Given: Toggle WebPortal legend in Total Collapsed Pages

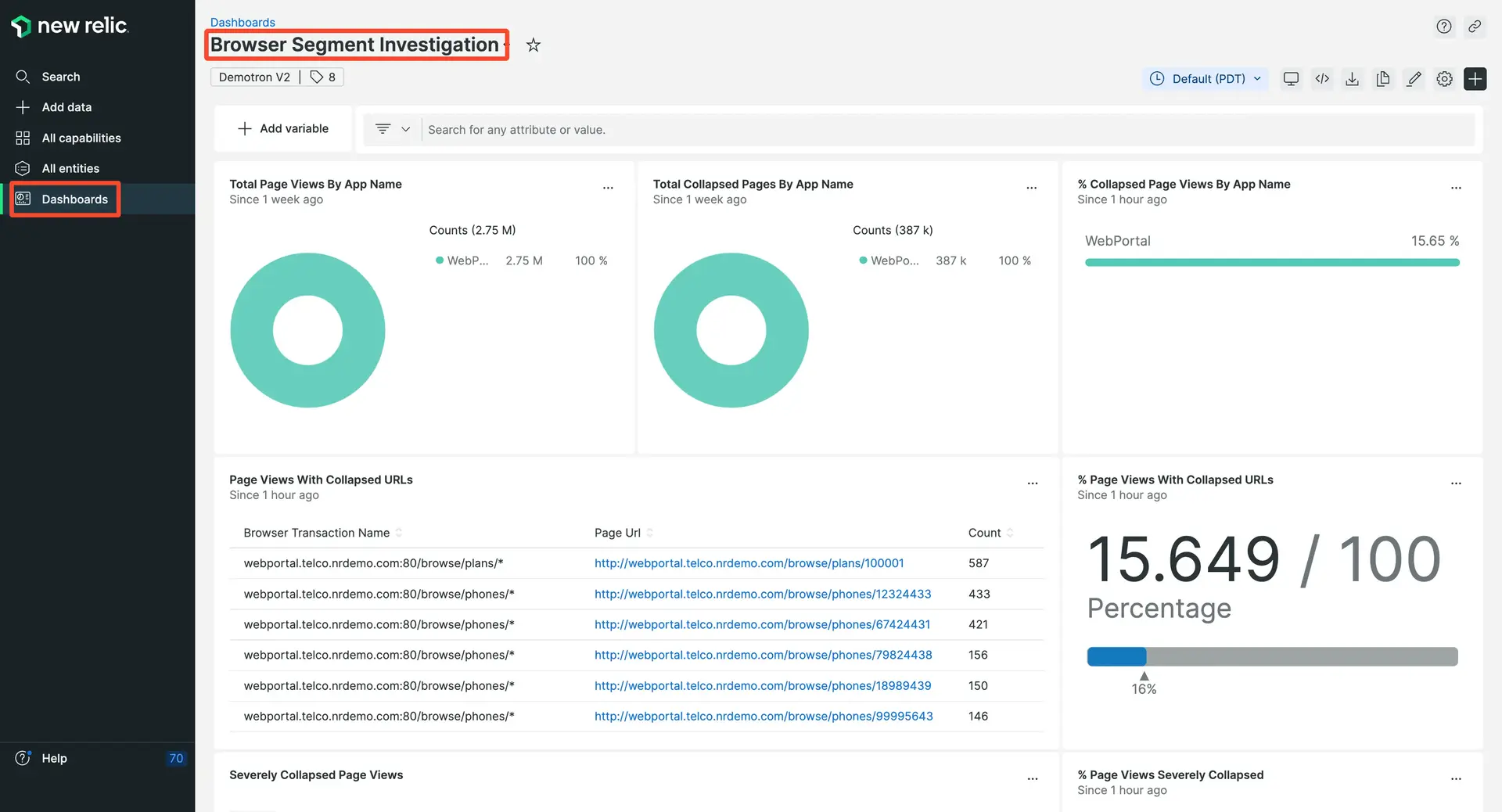Looking at the screenshot, I should pos(893,260).
